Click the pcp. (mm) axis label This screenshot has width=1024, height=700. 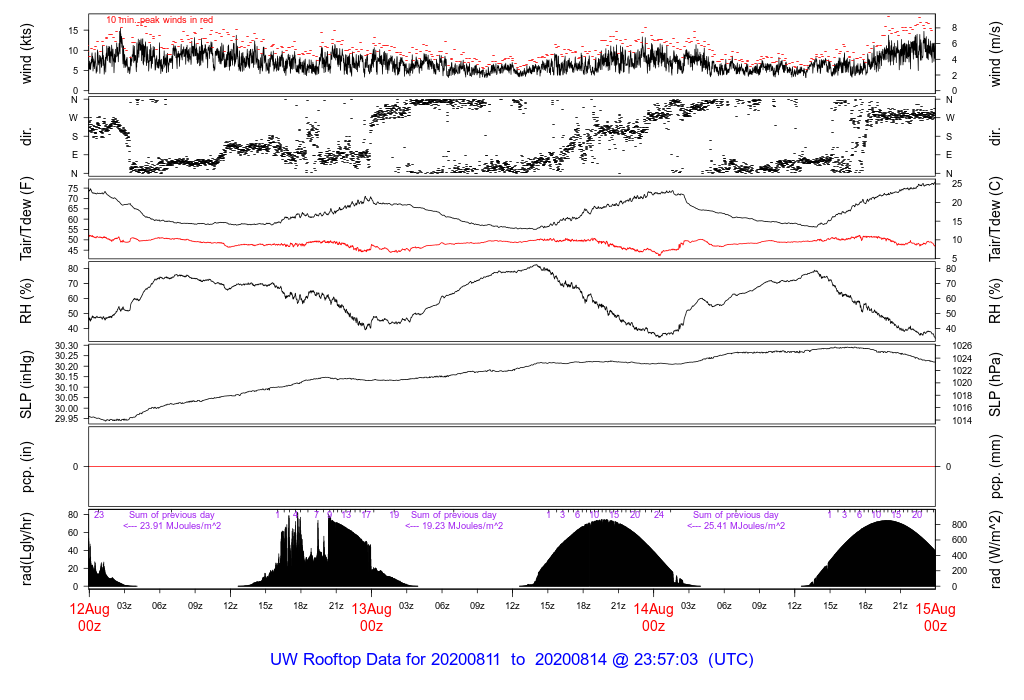(996, 466)
